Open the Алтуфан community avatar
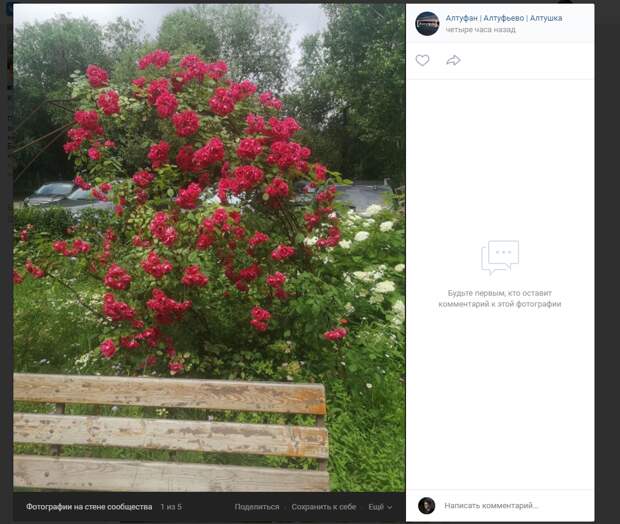620x524 pixels. 427,24
